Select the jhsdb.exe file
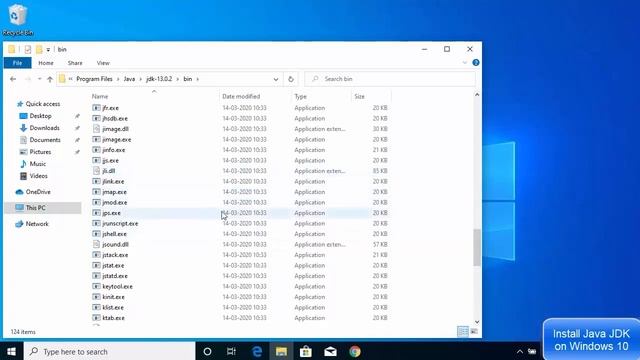The width and height of the screenshot is (640, 360). click(115, 118)
